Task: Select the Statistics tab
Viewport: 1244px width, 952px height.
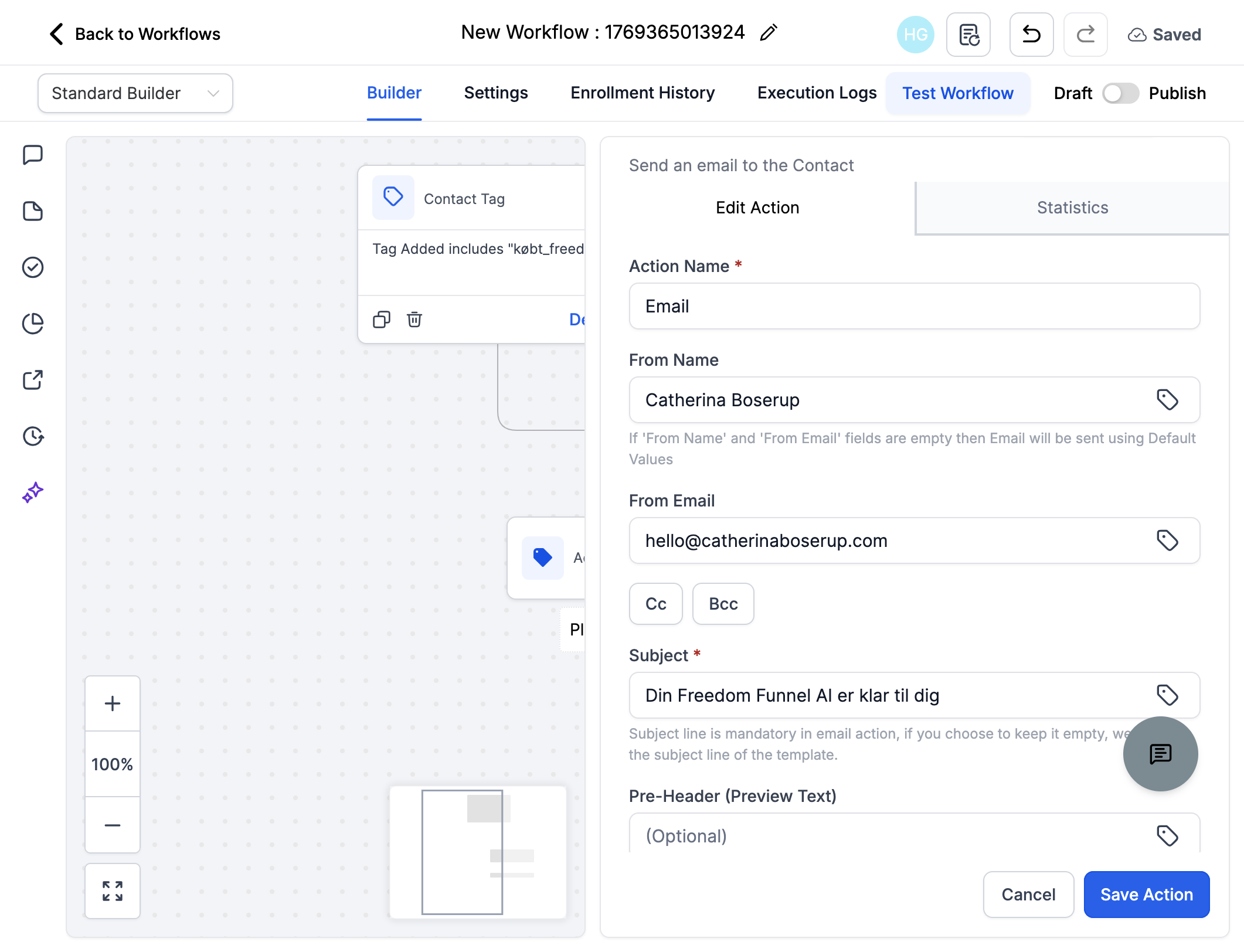Action: click(1072, 208)
